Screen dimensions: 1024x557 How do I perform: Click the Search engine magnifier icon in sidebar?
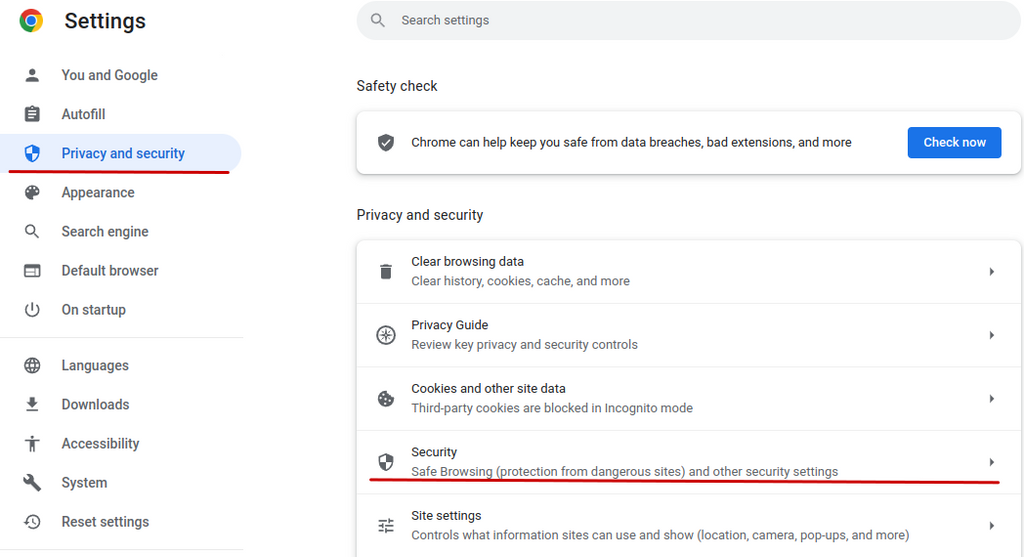[32, 232]
